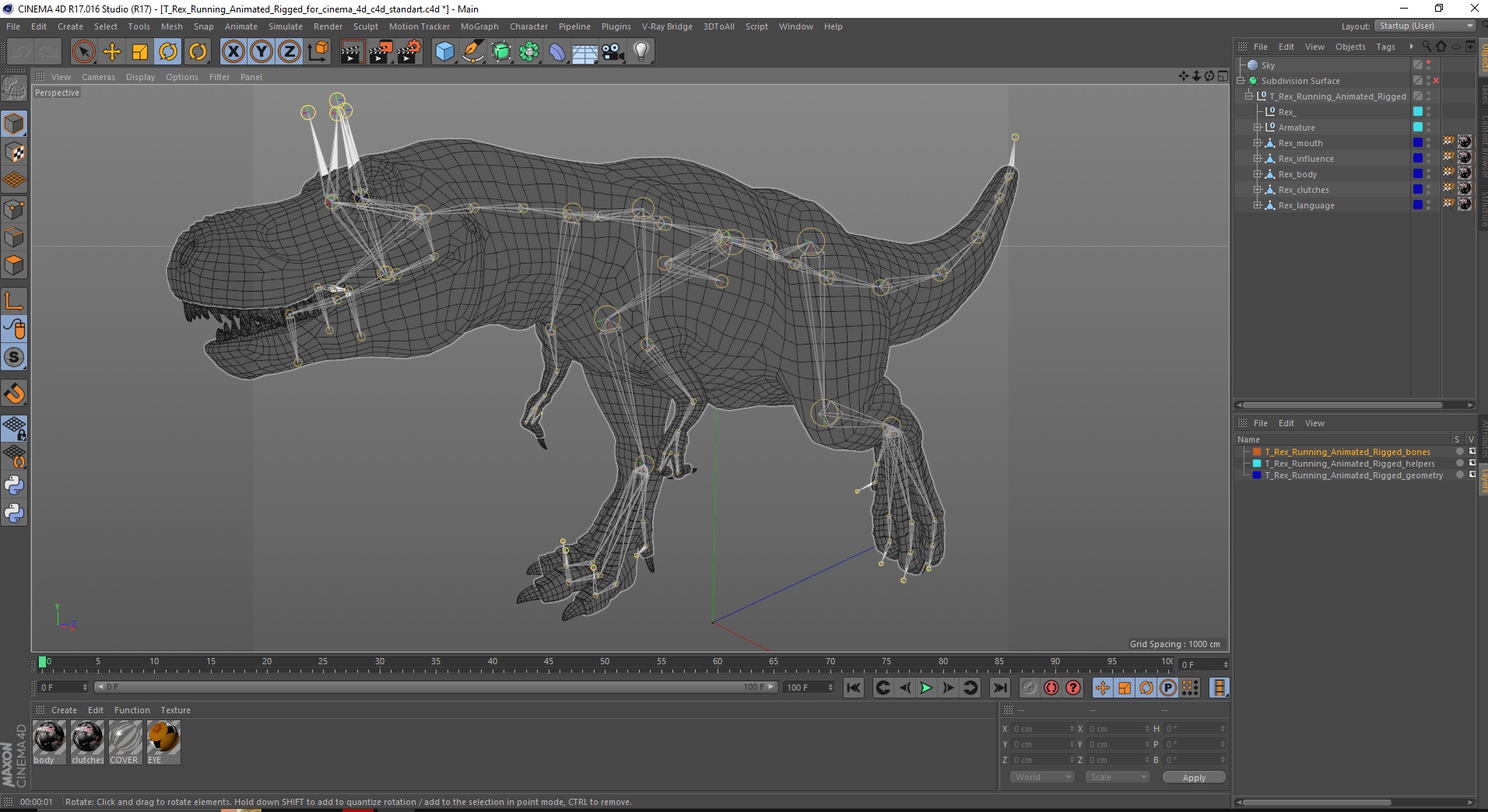Open the Layout Startup dropdown
1488x812 pixels.
point(1425,26)
